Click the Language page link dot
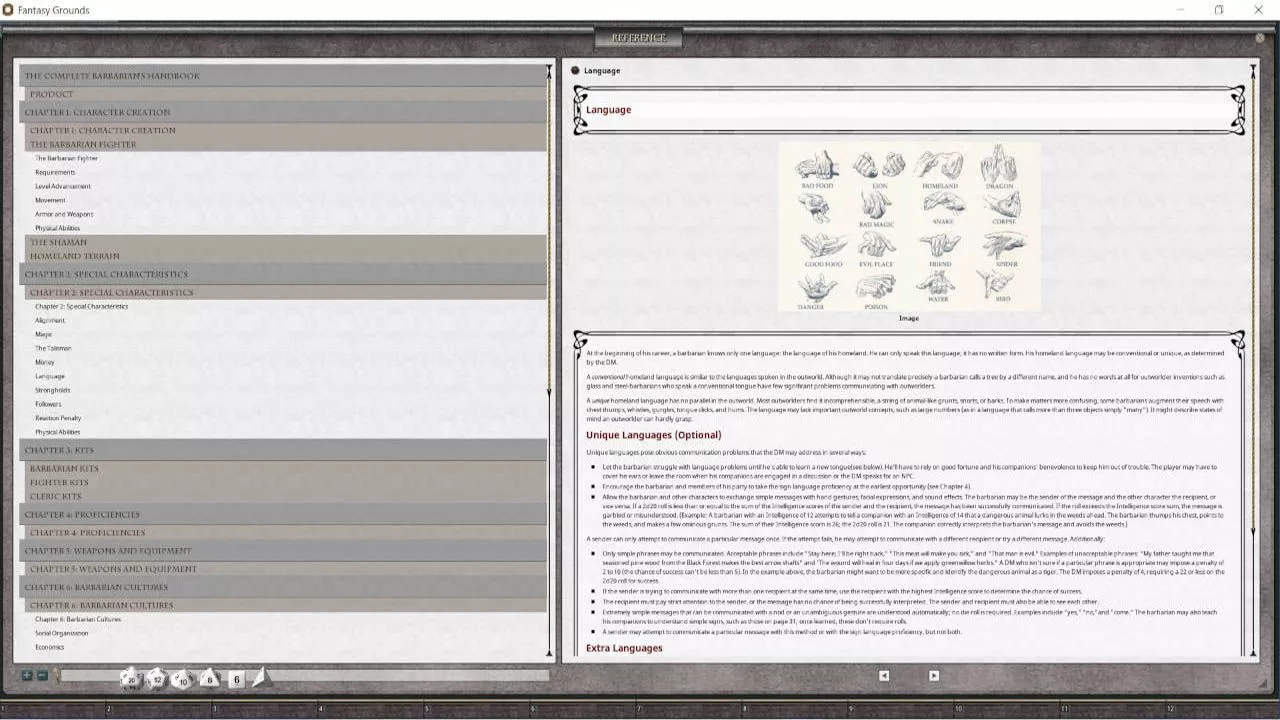This screenshot has height=720, width=1280. (575, 71)
